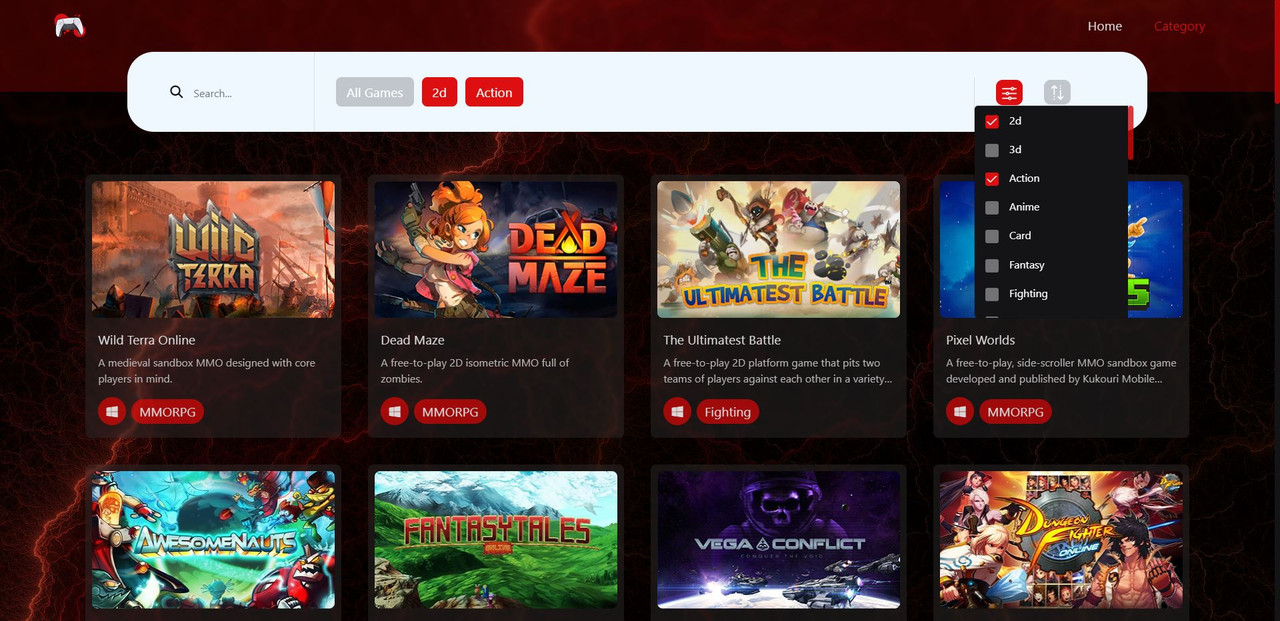The height and width of the screenshot is (621, 1280).
Task: Click Windows platform icon on Pixel Worlds
Action: [960, 411]
